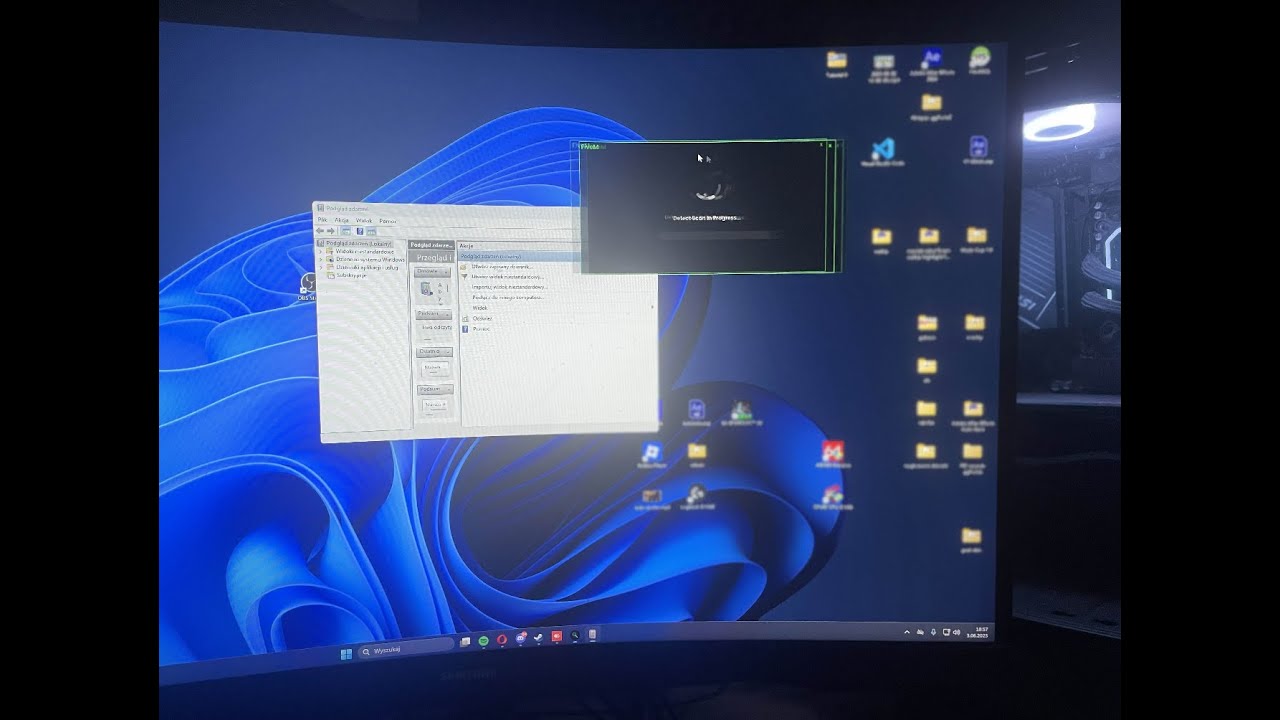1280x720 pixels.
Task: Open the Widok menu in Podgląd zdarzeń
Action: pos(364,220)
